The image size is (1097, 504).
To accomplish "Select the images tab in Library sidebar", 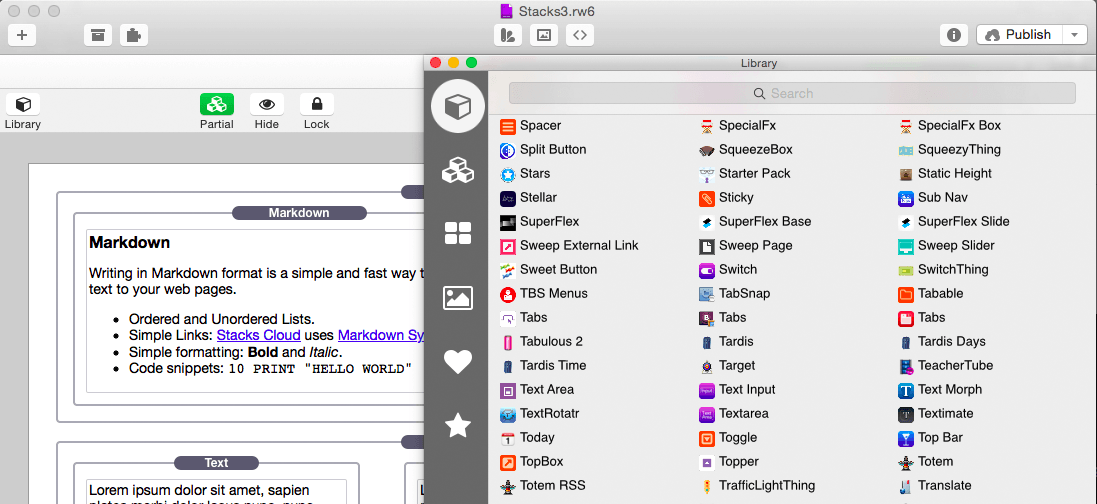I will [x=458, y=298].
